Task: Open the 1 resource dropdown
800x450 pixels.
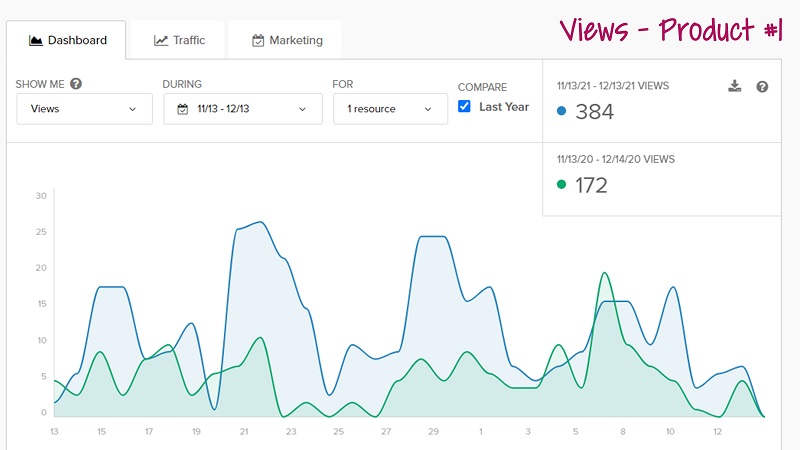Action: pyautogui.click(x=390, y=109)
